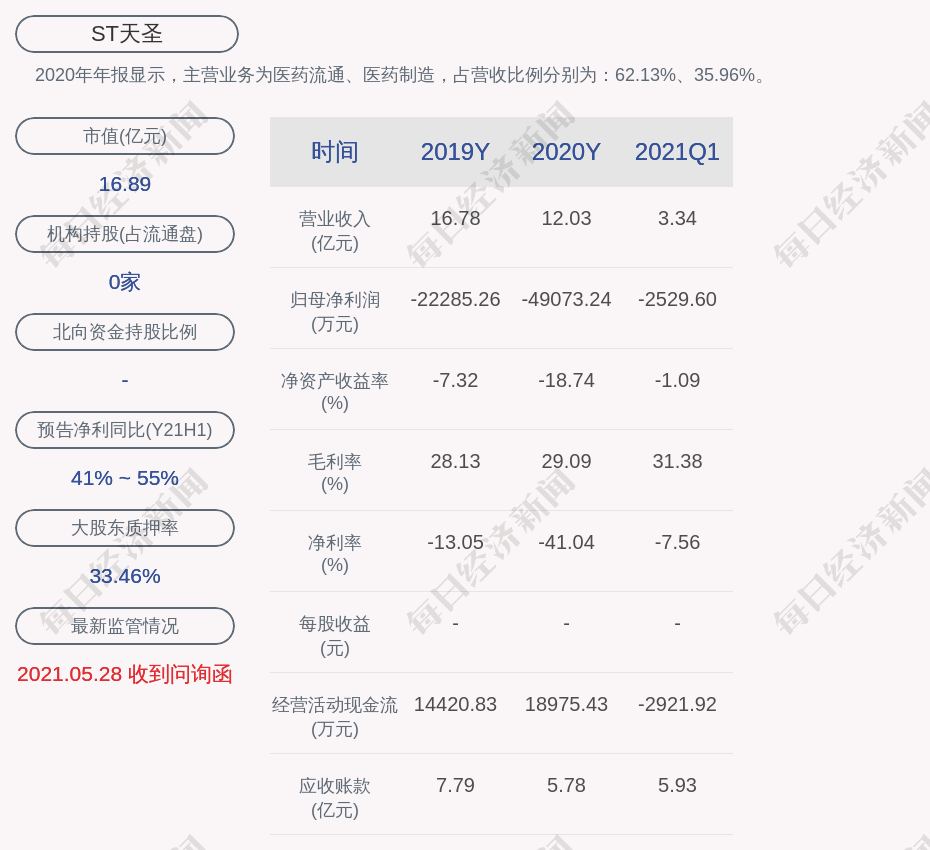Click the 营业收入(亿元) row label
The width and height of the screenshot is (930, 850).
335,231
